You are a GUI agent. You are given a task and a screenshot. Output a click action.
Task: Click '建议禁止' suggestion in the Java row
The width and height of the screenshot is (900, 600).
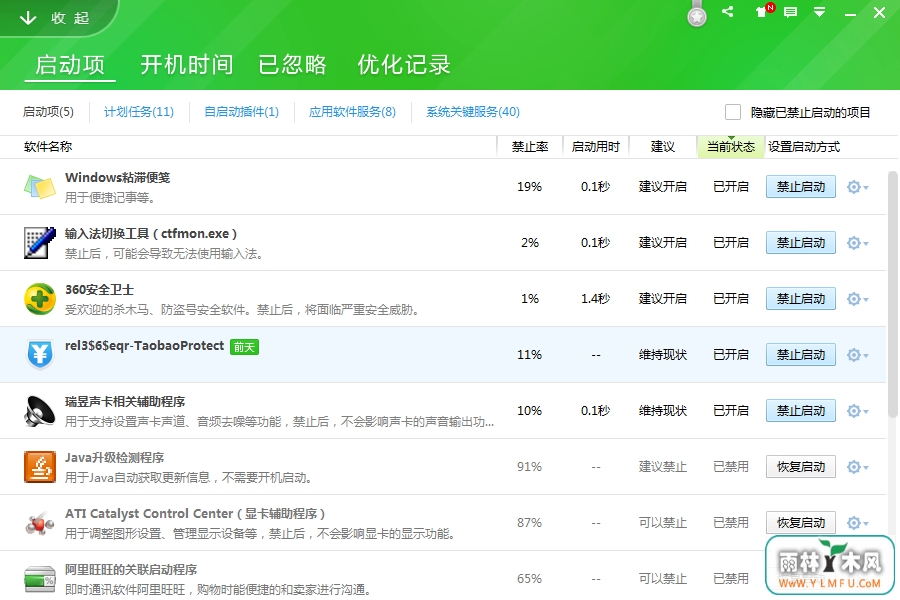tap(662, 467)
